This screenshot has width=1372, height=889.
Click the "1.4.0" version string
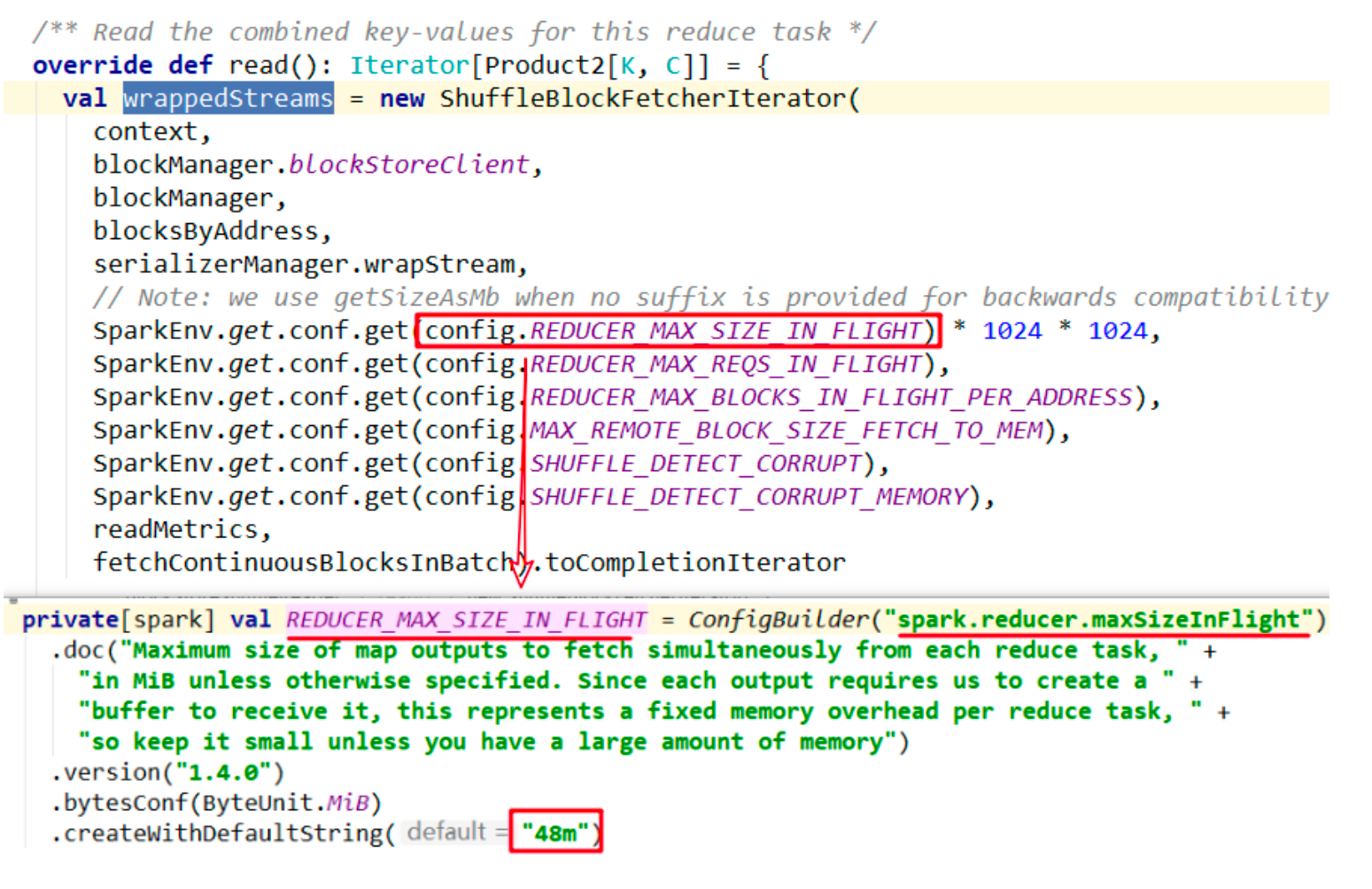224,773
